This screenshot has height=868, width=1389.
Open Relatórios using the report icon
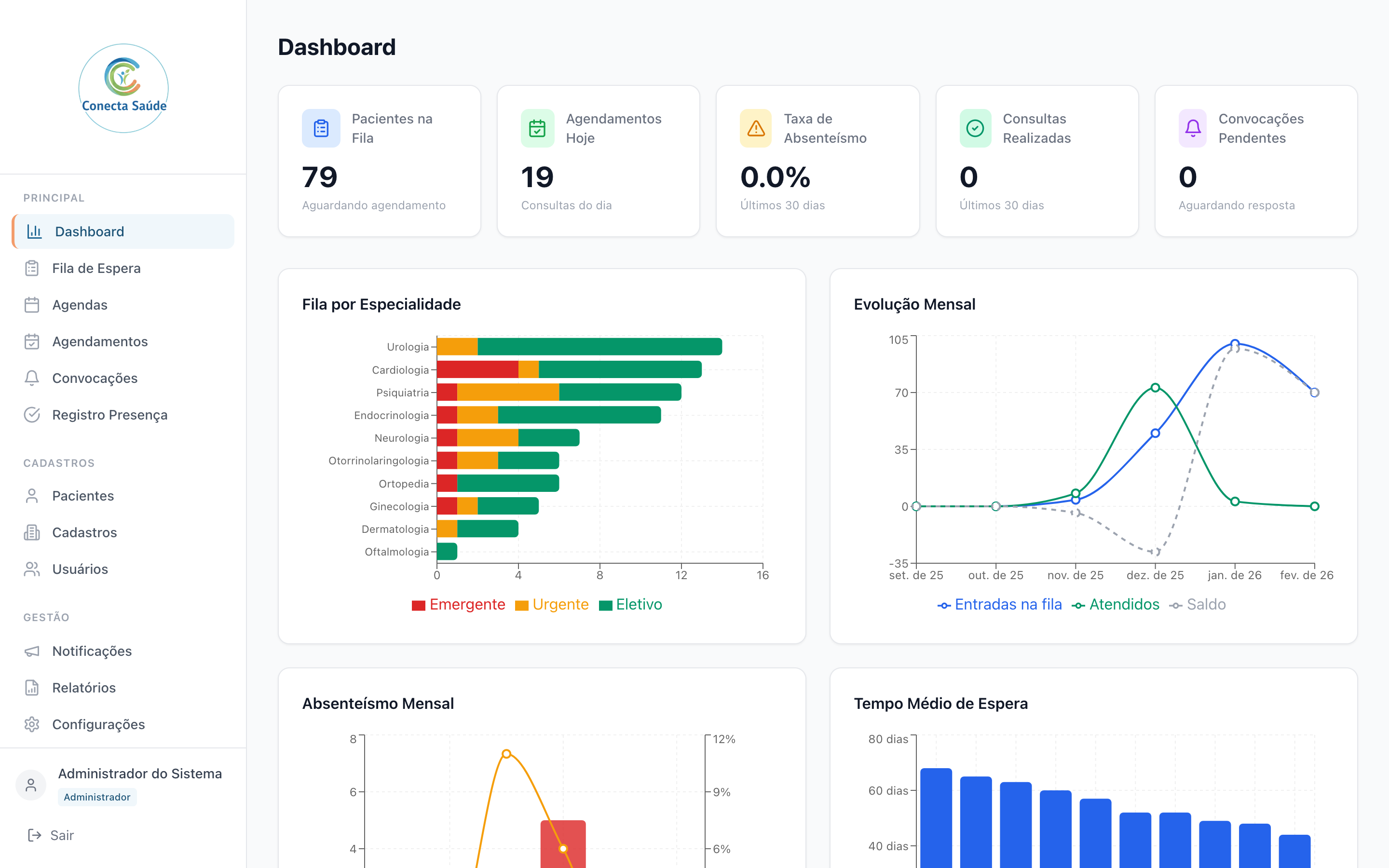(33, 687)
